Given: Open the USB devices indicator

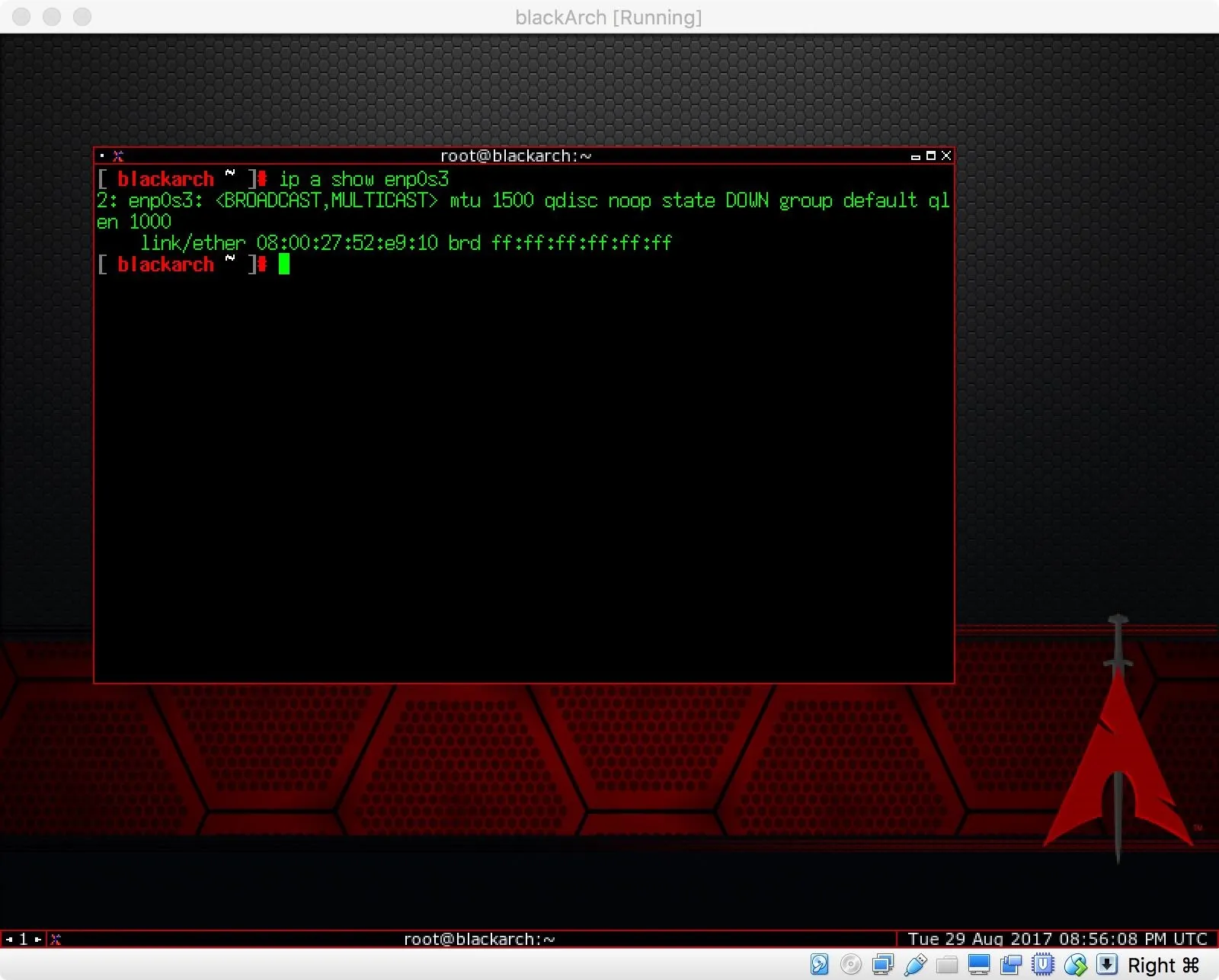Looking at the screenshot, I should pos(915,965).
